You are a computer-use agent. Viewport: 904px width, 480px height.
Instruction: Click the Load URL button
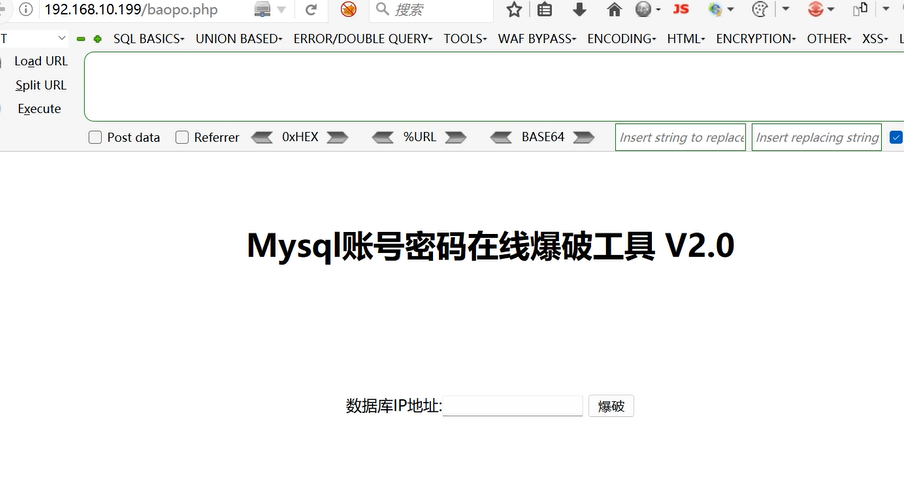point(41,61)
